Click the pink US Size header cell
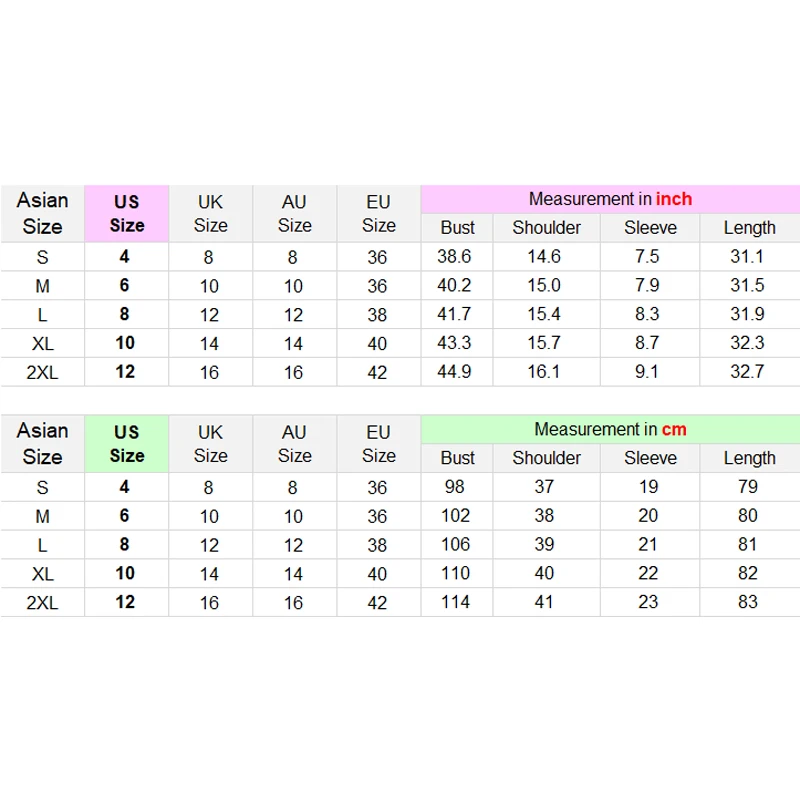The image size is (800, 800). coord(126,214)
